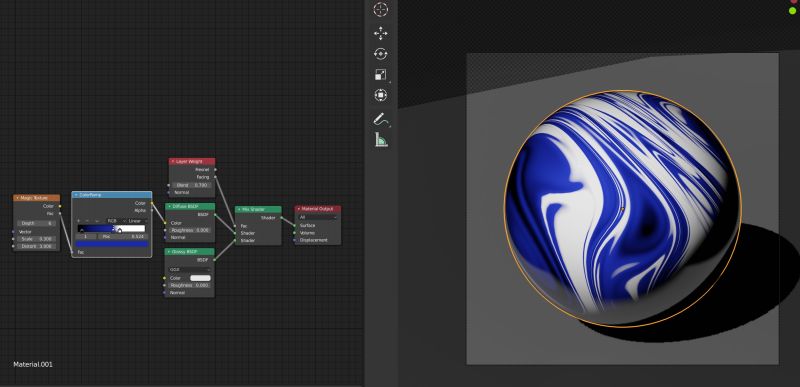
Task: Click Magic Texture Scale field
Action: click(x=37, y=239)
